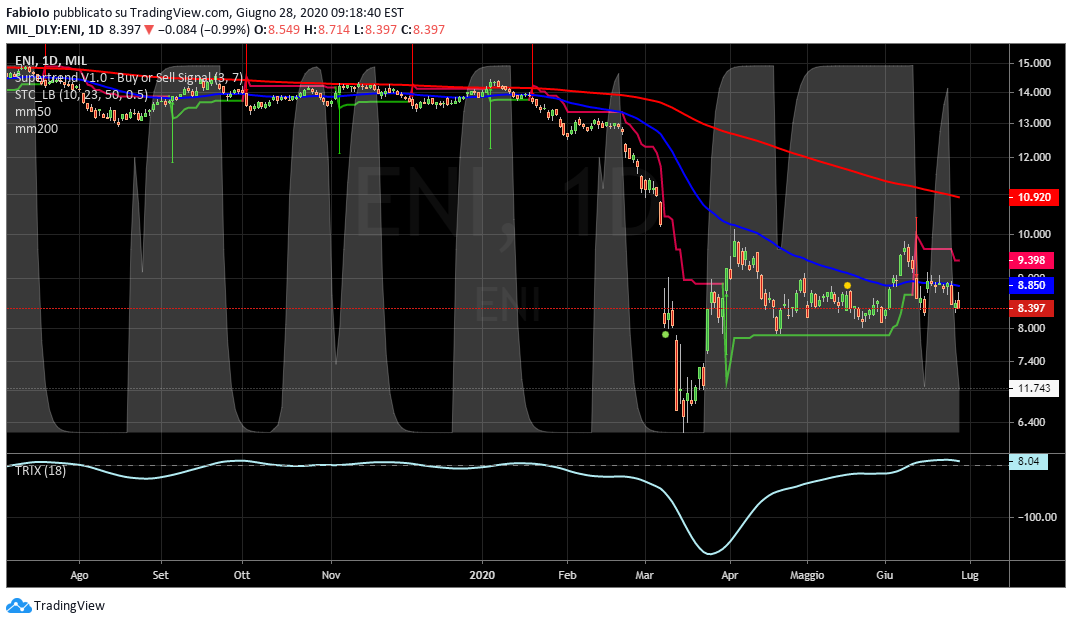Click the Ago month label on time axis
The height and width of the screenshot is (624, 1072).
79,575
